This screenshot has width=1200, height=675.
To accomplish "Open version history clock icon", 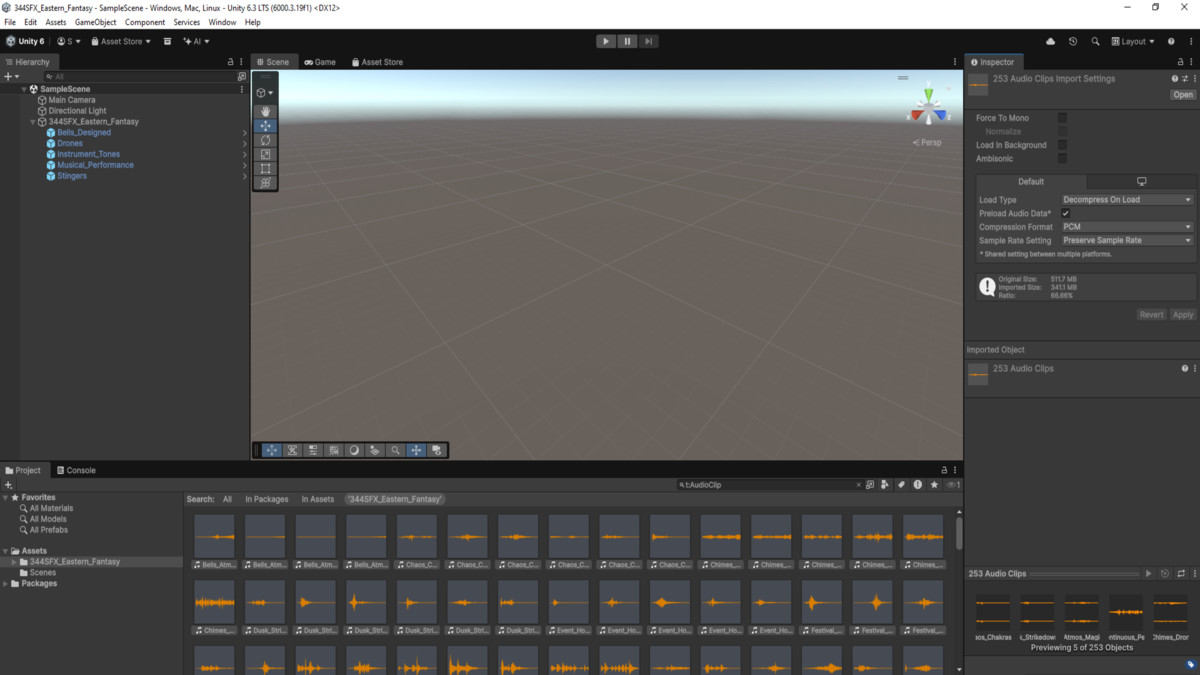I will tap(1073, 41).
